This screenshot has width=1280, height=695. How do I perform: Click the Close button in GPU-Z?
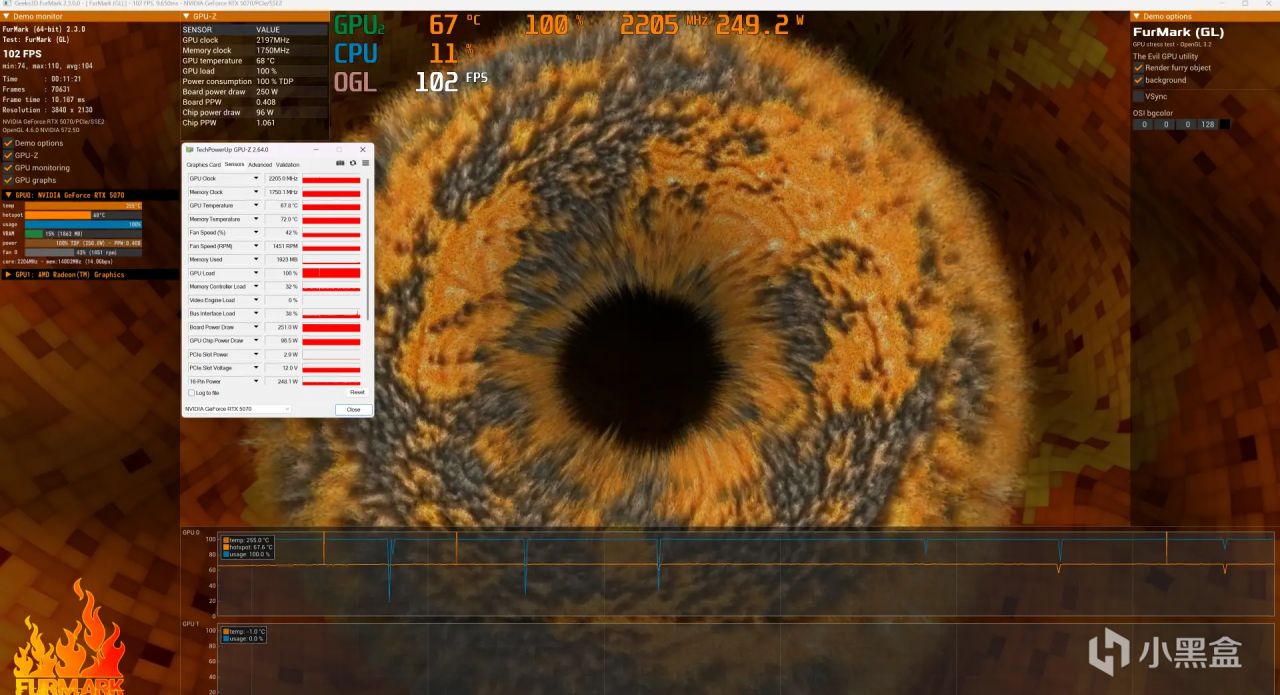pos(353,410)
